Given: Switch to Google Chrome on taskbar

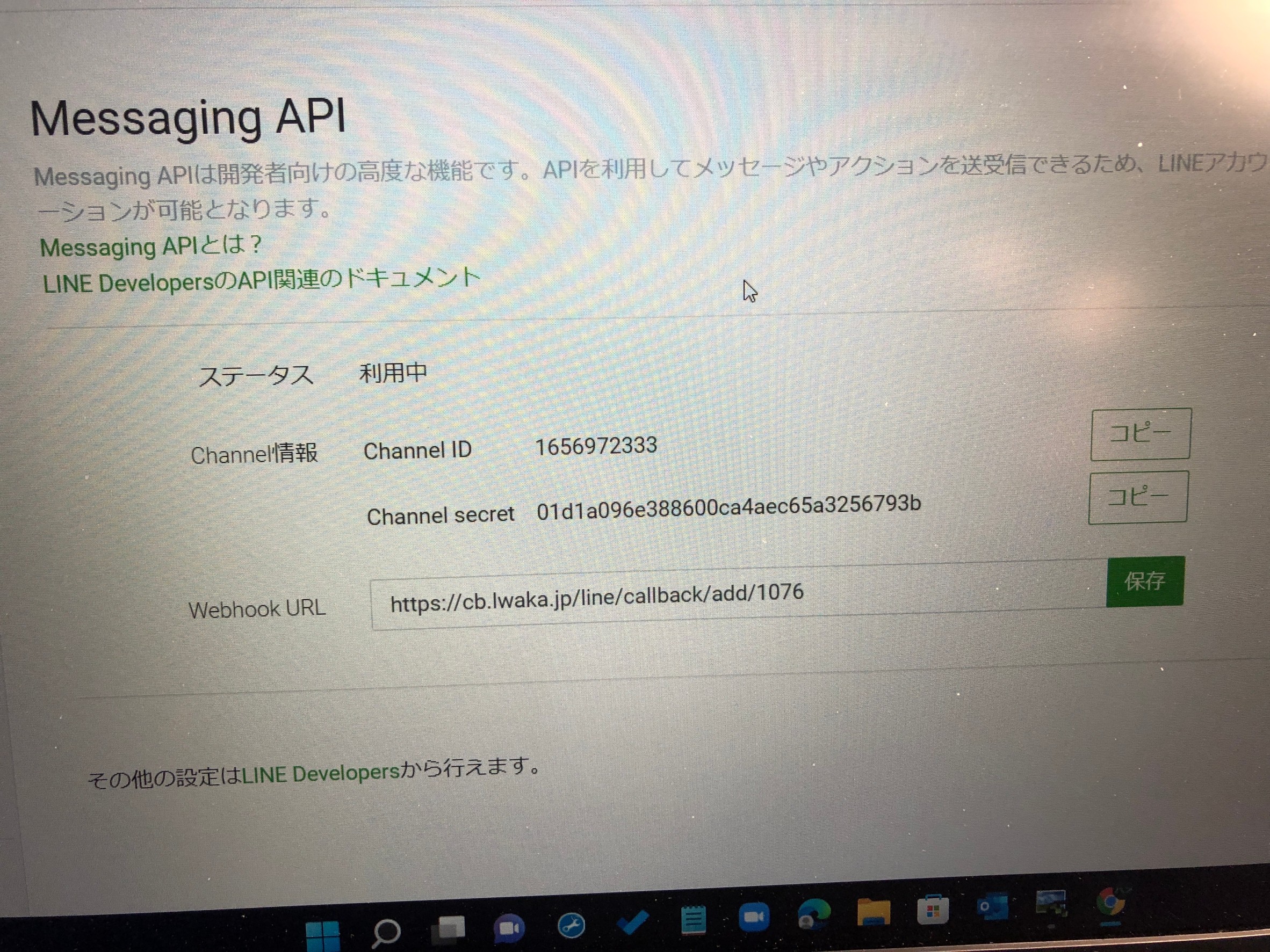Looking at the screenshot, I should tap(1111, 902).
